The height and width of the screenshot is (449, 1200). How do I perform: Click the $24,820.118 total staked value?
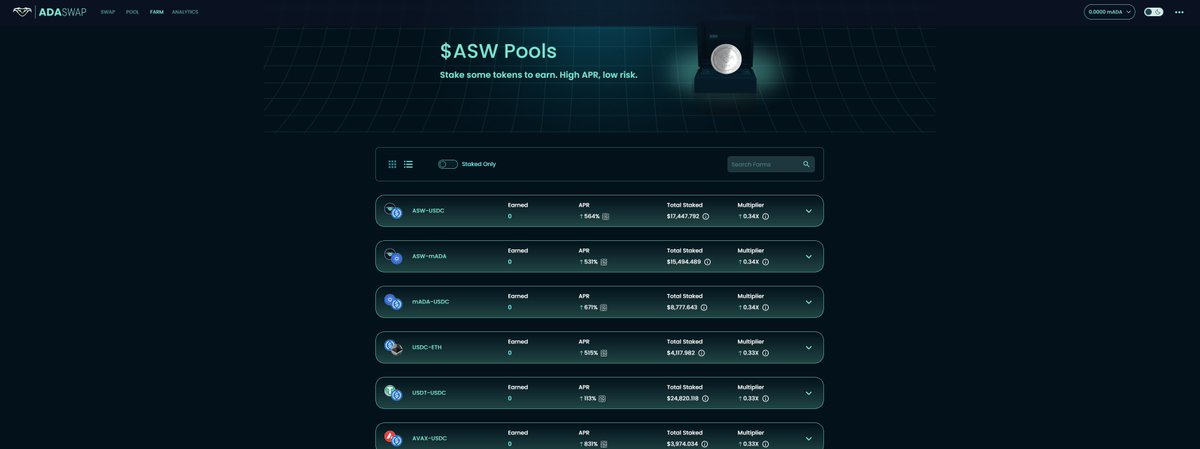pos(683,398)
